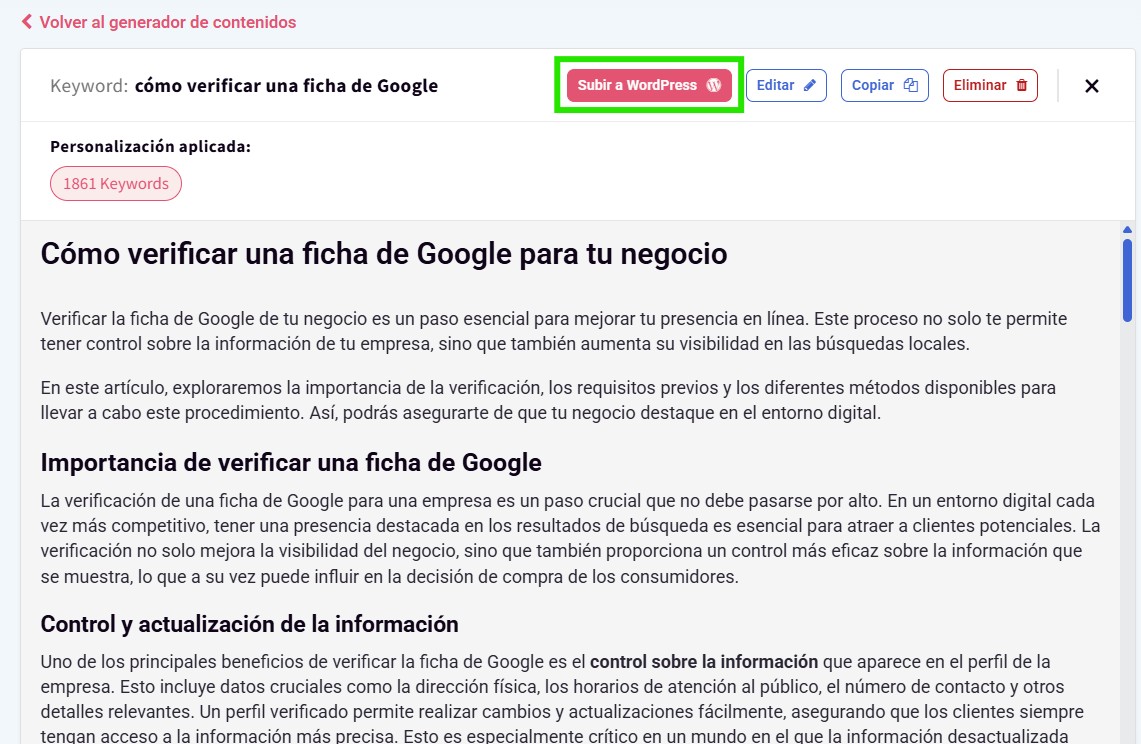Close the article panel with X
Screen dimensions: 1141x744
(x=1092, y=86)
